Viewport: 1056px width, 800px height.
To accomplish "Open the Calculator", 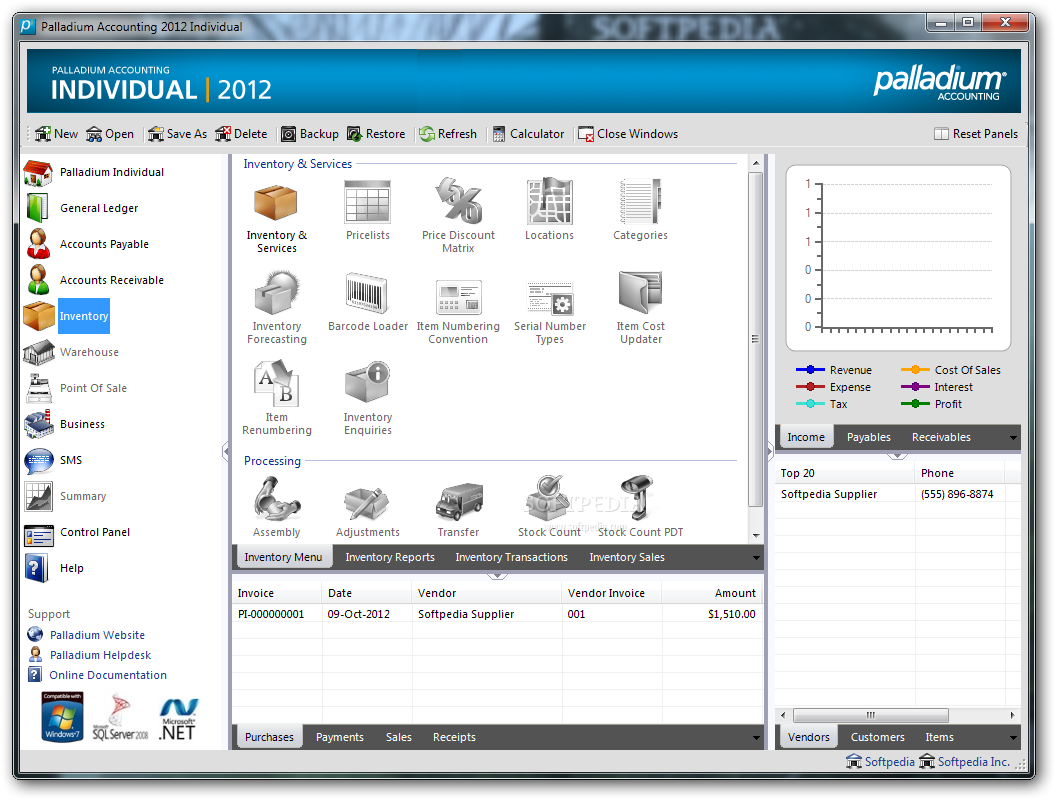I will tap(528, 134).
